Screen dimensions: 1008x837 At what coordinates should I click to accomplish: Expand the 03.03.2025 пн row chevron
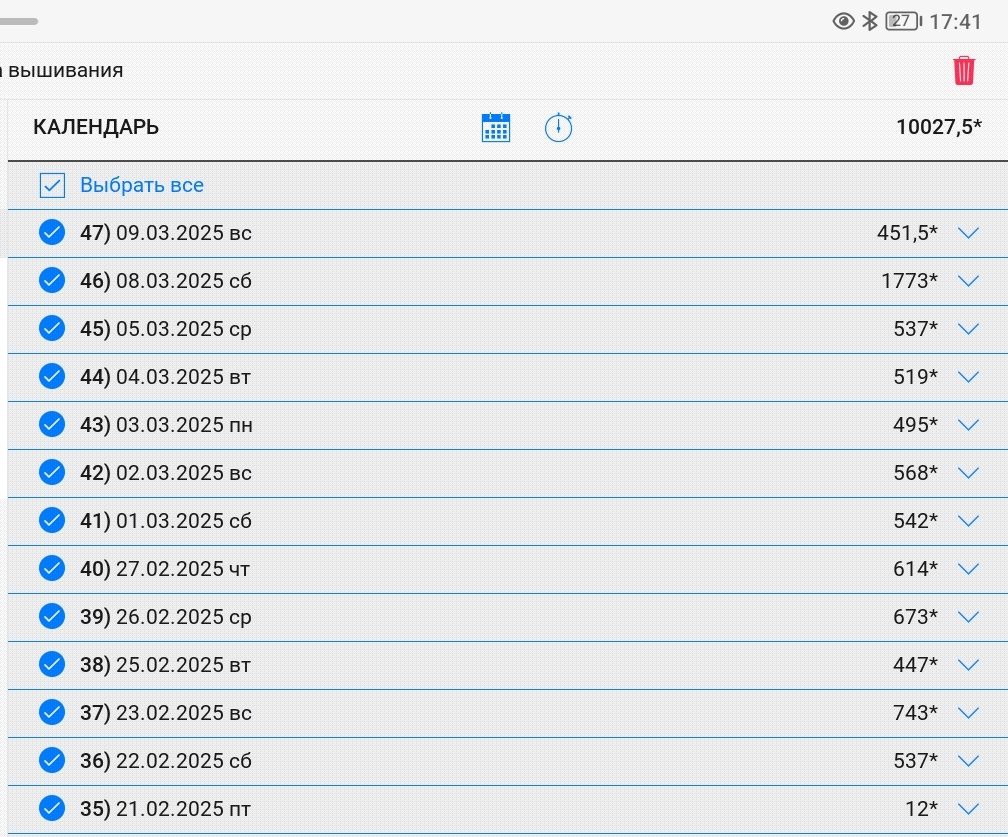click(x=967, y=425)
